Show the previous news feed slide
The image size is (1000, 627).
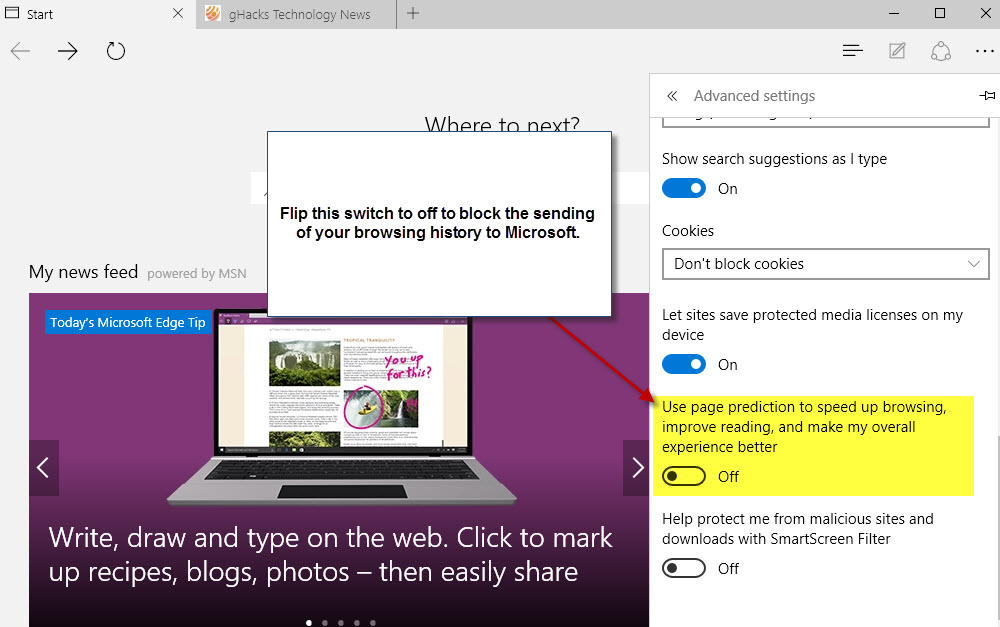43,468
